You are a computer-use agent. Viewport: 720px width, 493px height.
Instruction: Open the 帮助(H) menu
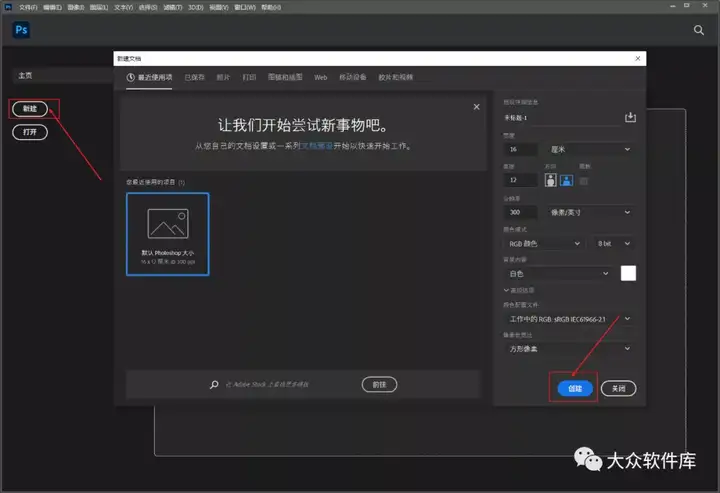click(x=271, y=7)
